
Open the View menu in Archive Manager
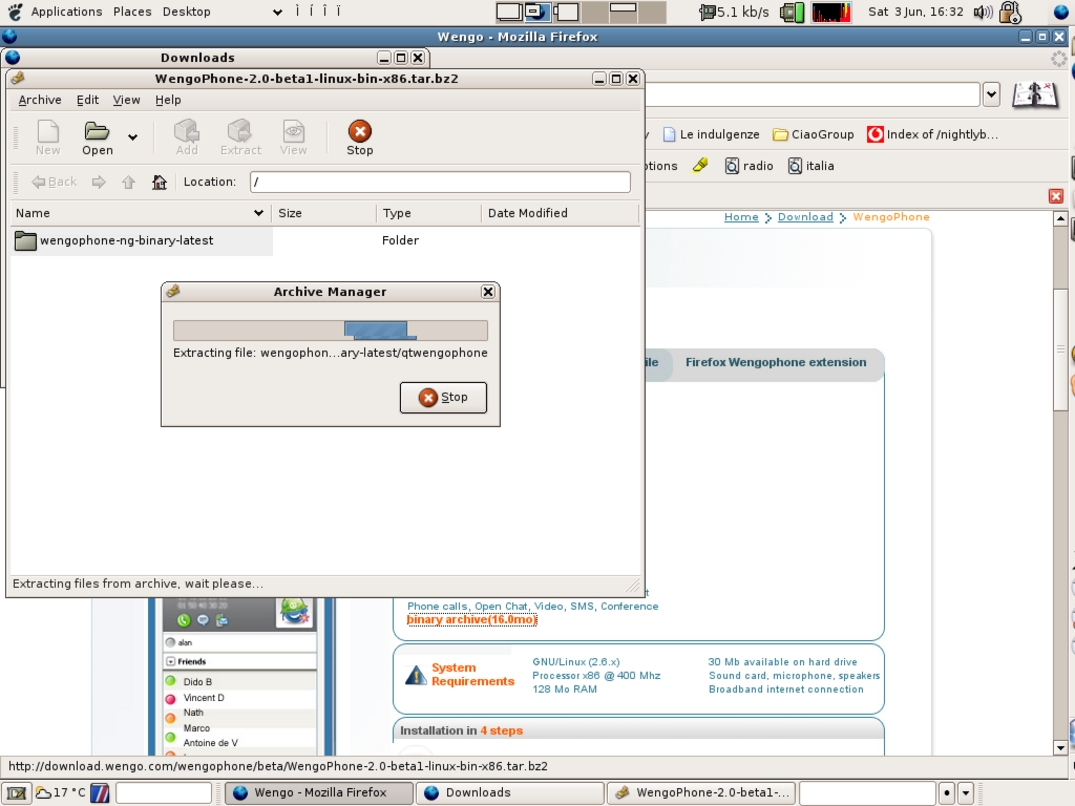pyautogui.click(x=126, y=100)
